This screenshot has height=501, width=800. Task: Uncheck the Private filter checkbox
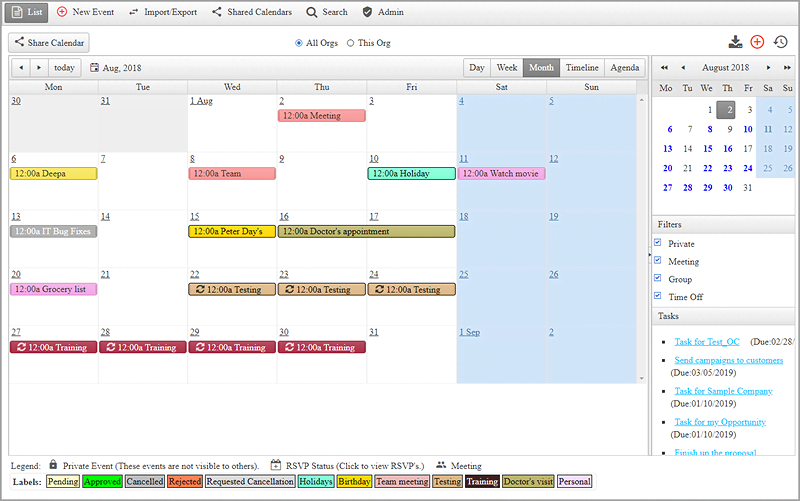click(x=657, y=243)
